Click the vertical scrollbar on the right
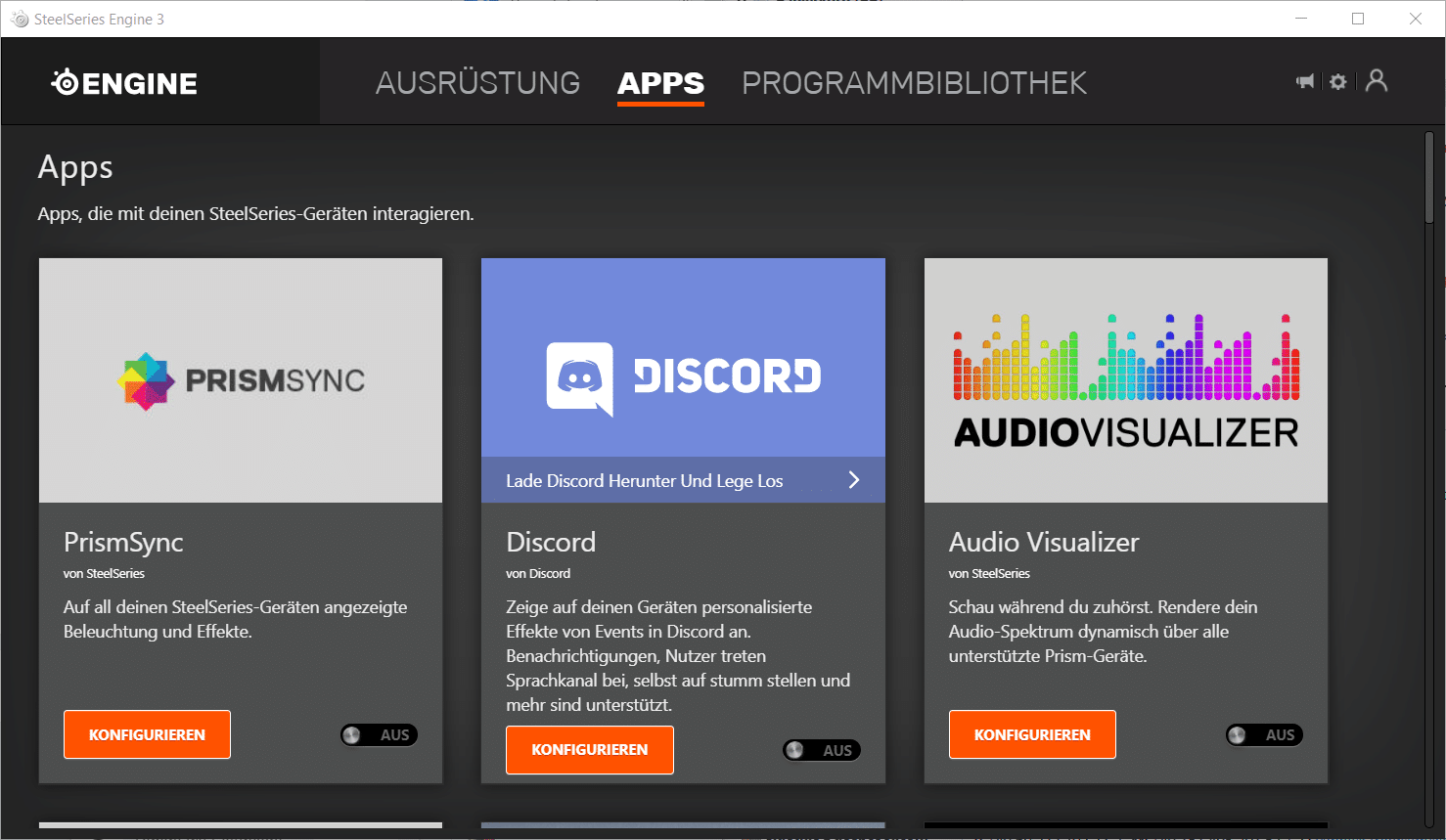This screenshot has height=840, width=1446. [1429, 176]
